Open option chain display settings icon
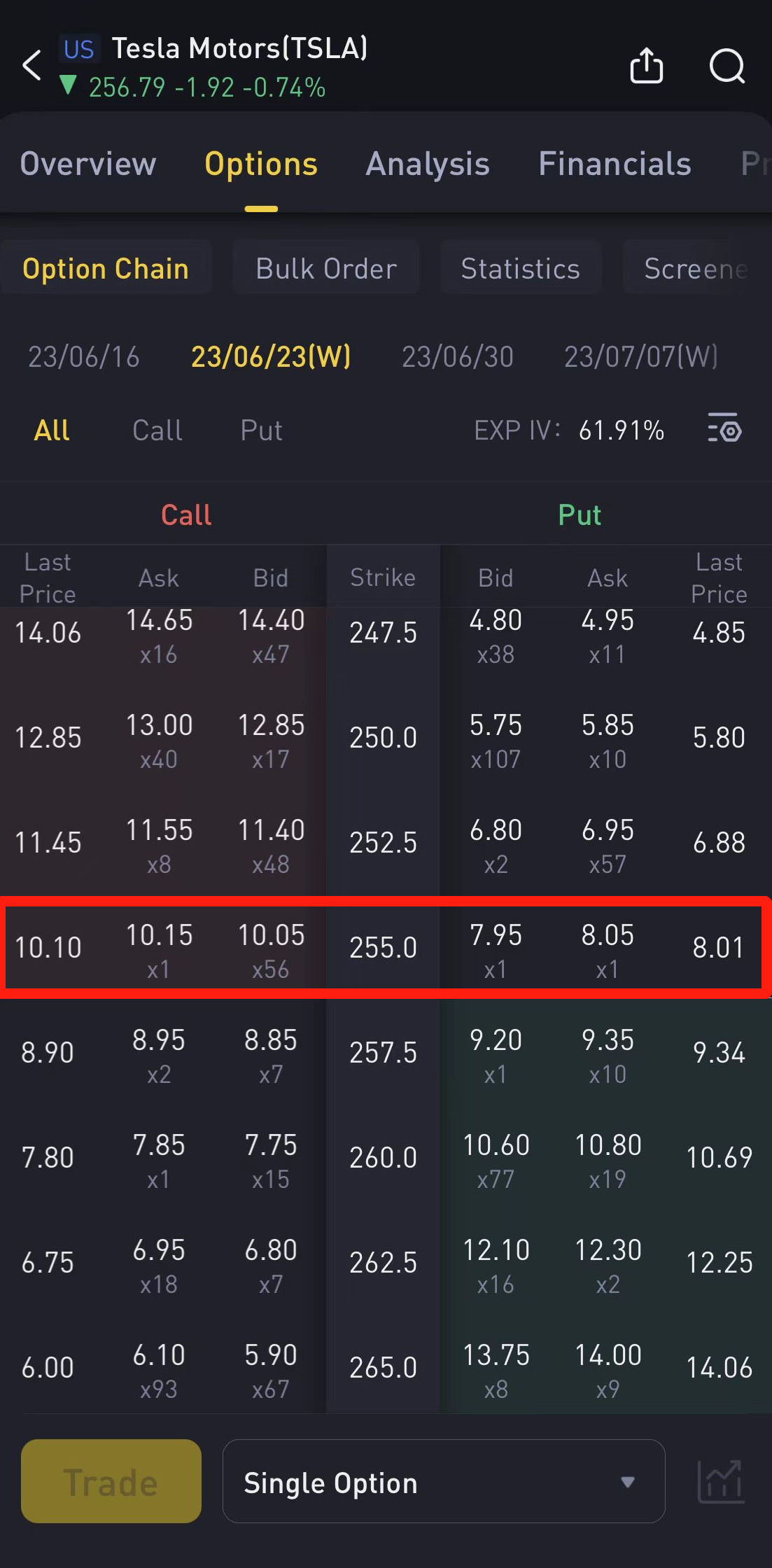 724,428
